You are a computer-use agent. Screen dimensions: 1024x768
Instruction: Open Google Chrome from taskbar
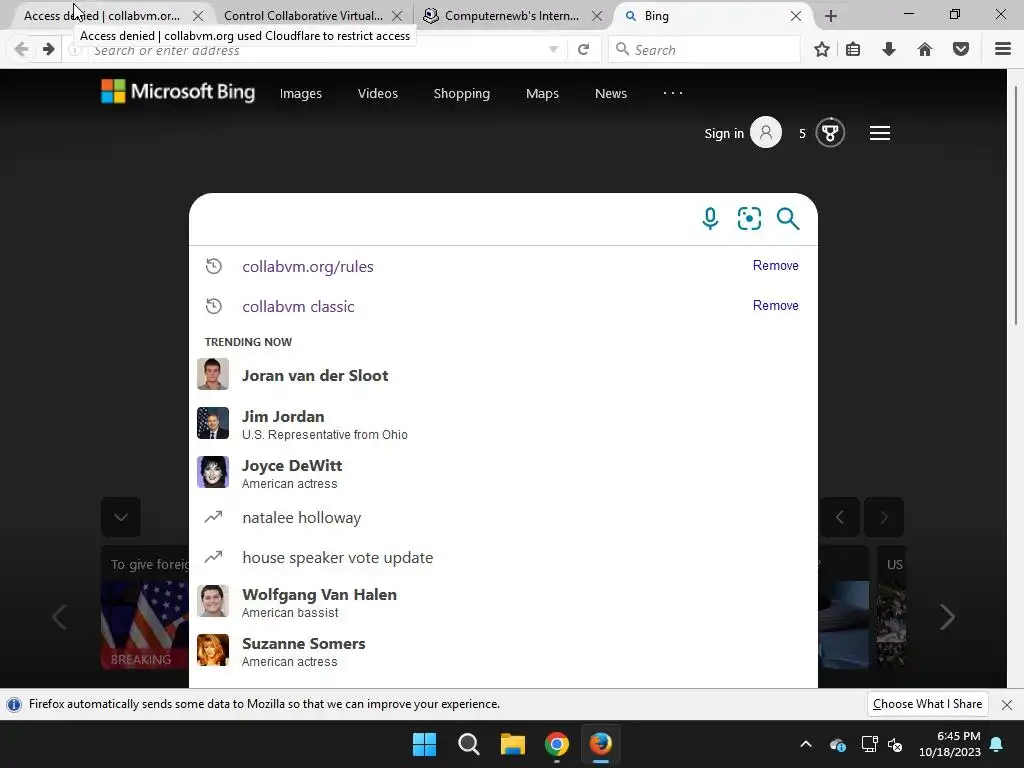pyautogui.click(x=556, y=744)
